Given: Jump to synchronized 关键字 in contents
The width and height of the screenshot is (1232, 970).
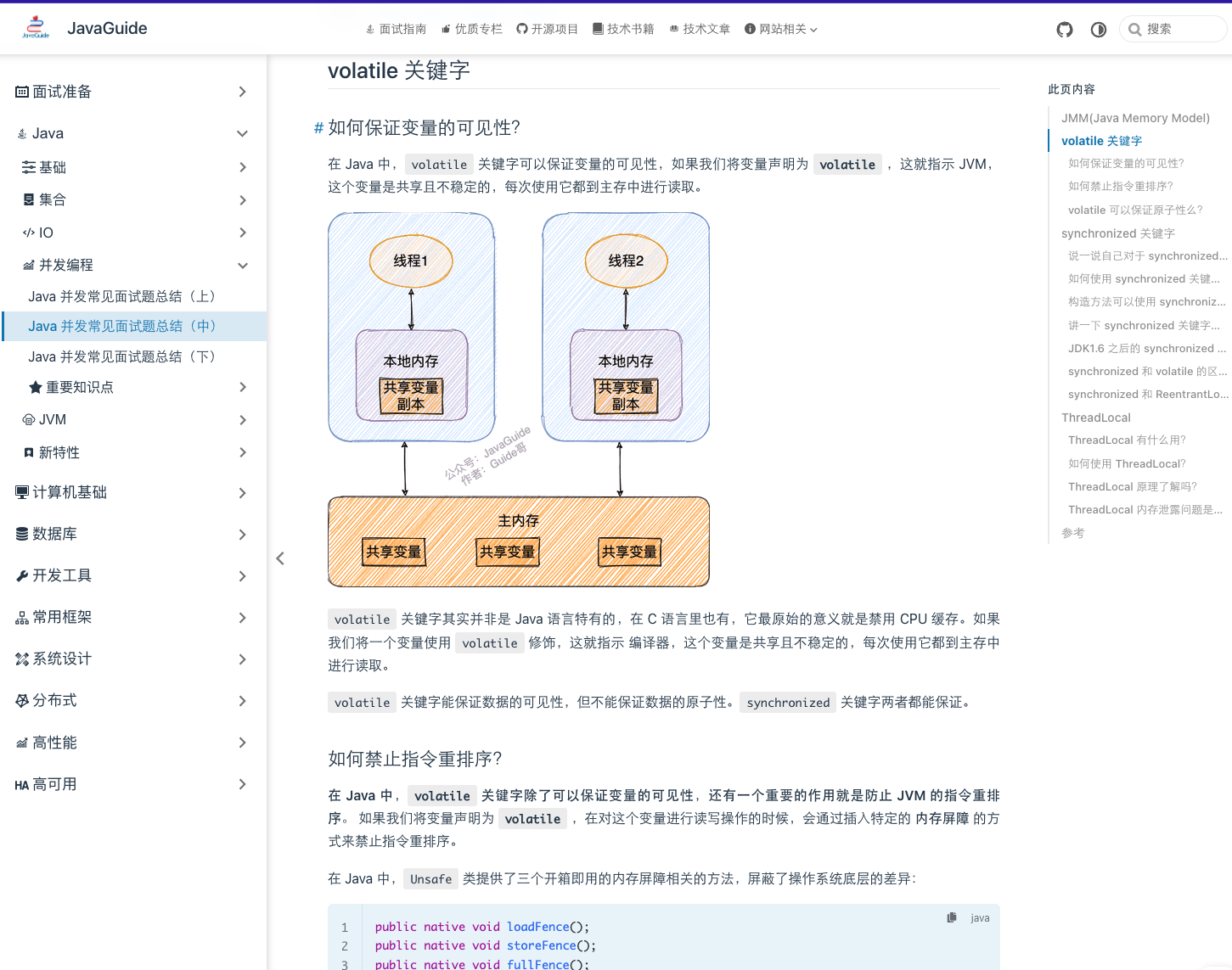Looking at the screenshot, I should [x=1118, y=233].
